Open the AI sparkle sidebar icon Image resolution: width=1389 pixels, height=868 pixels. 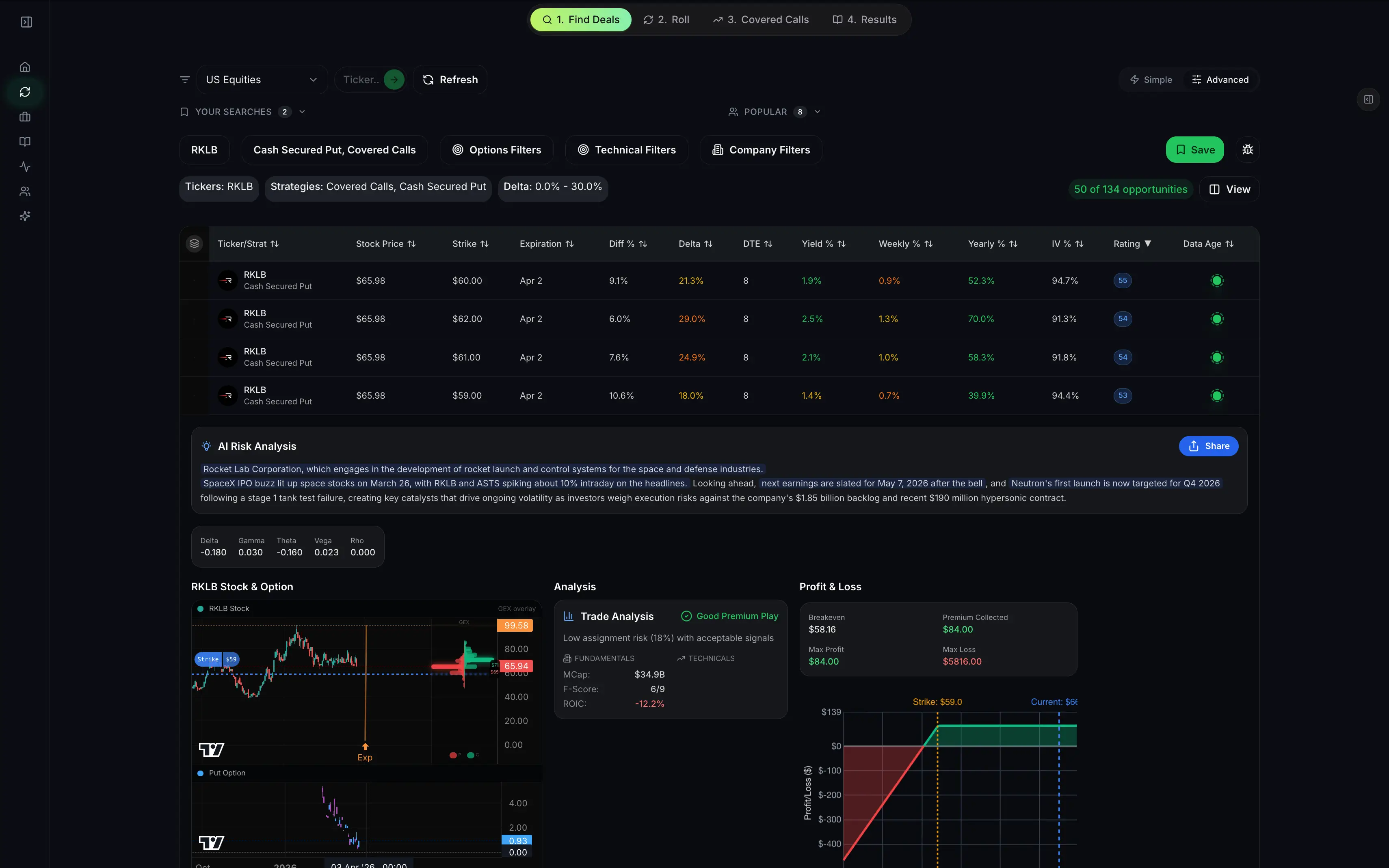pos(25,216)
